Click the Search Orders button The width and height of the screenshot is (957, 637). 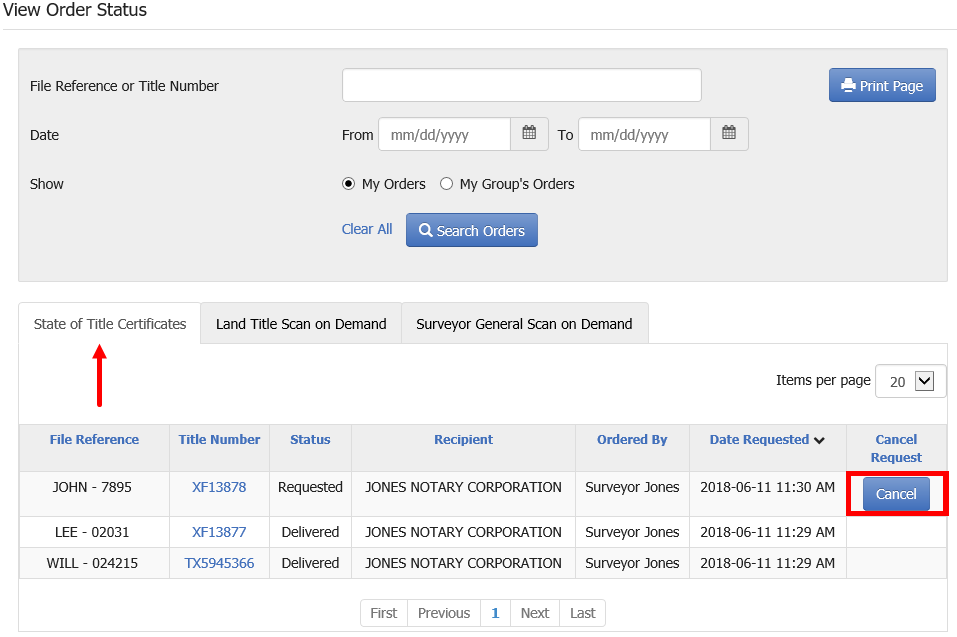click(x=472, y=230)
